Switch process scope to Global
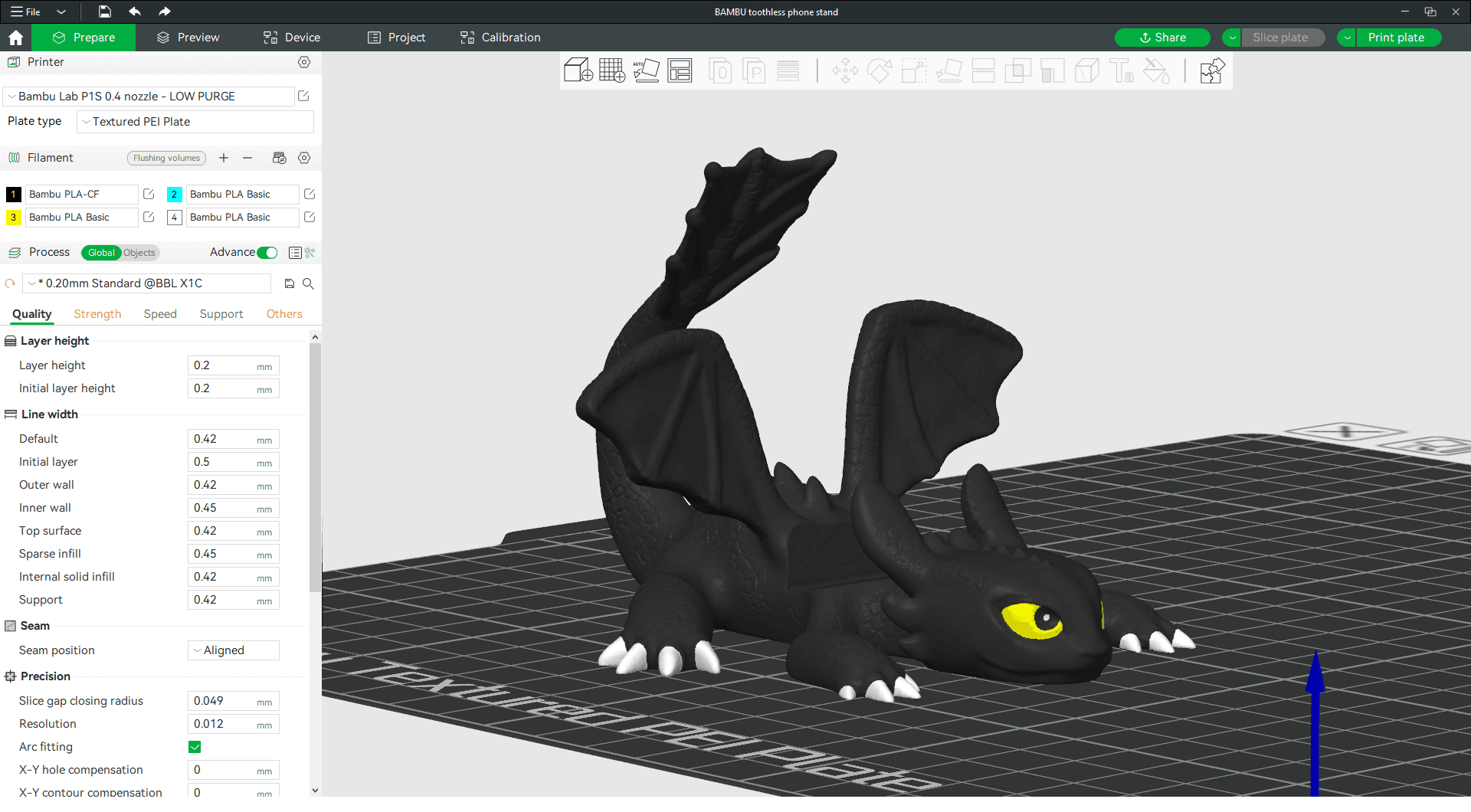1471x812 pixels. [101, 253]
